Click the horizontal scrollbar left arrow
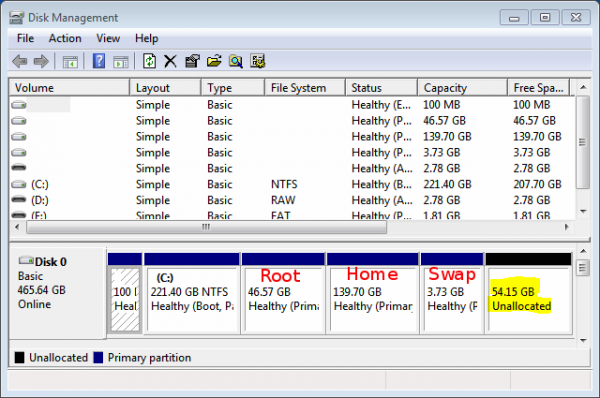 tap(17, 227)
